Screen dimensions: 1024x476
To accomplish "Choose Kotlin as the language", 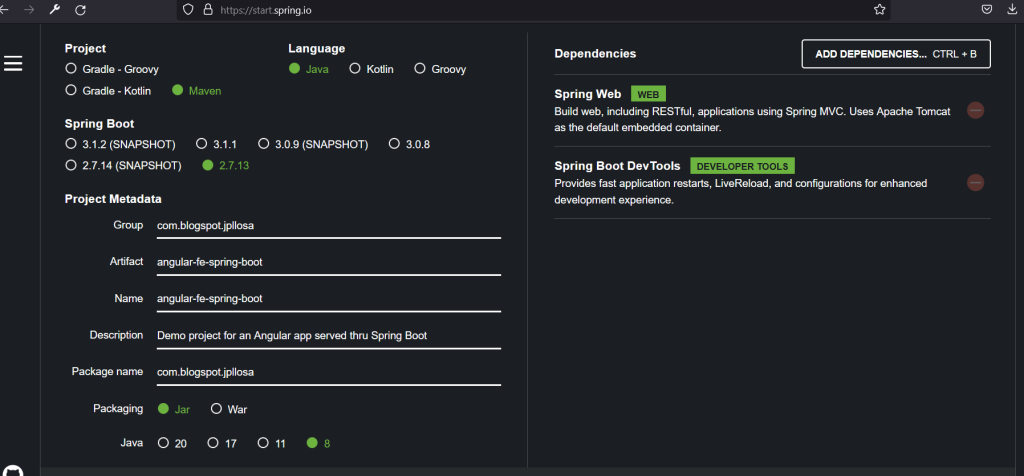I will click(x=354, y=69).
